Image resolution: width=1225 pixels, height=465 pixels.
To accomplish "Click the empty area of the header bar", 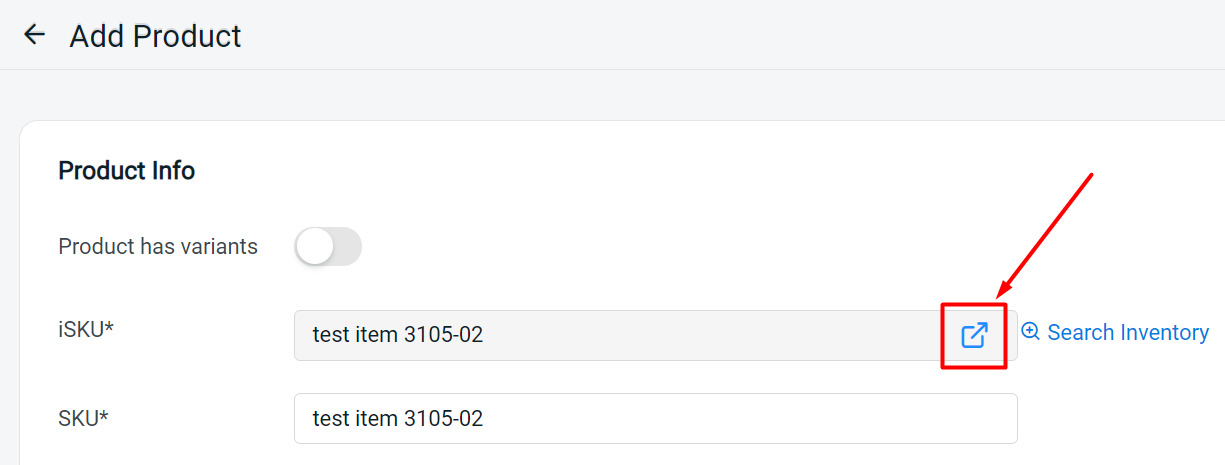I will tap(700, 35).
